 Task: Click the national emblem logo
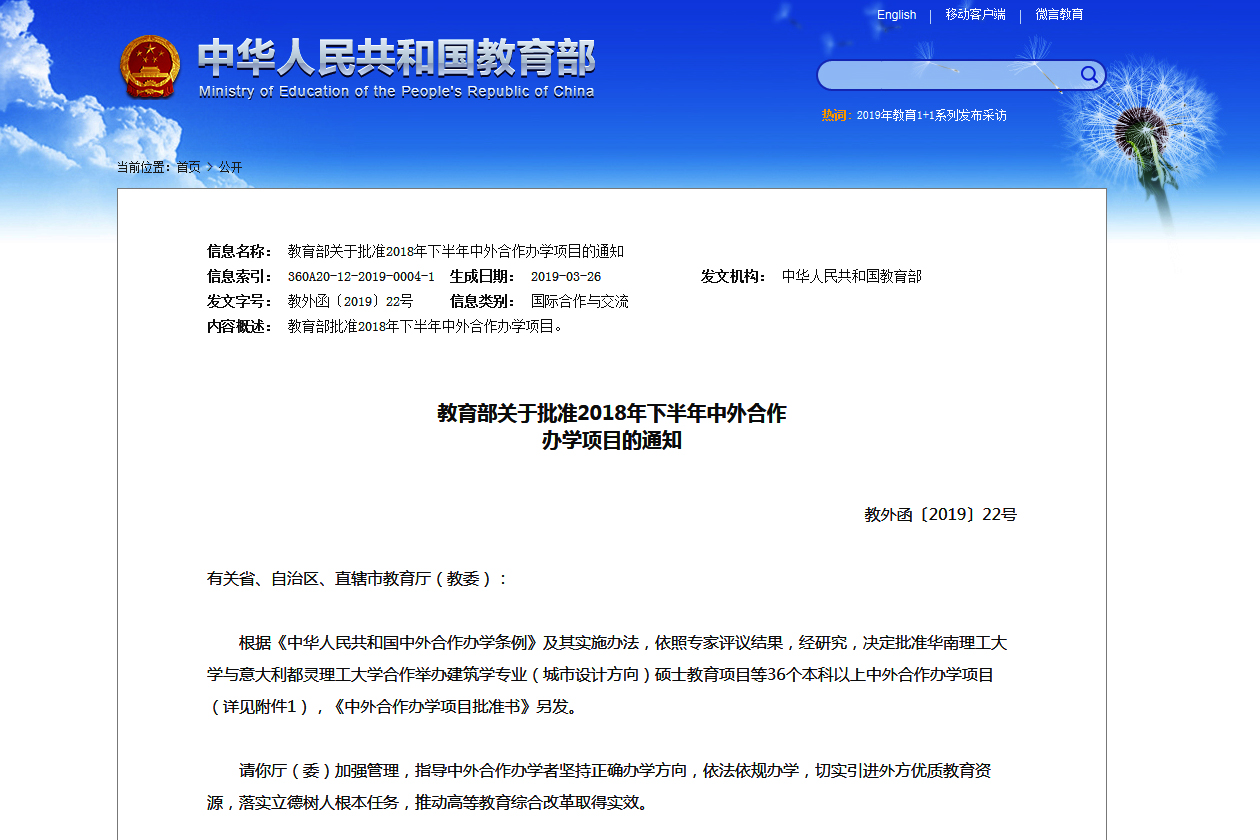coord(150,67)
